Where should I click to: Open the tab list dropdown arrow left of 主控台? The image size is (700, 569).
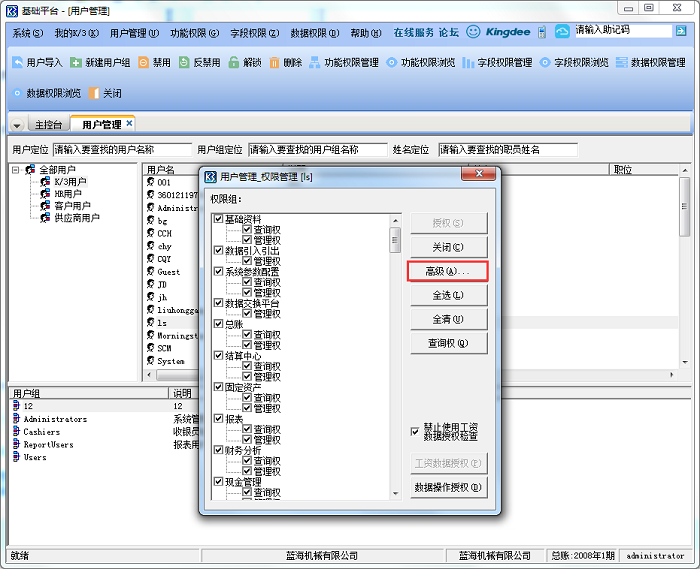click(17, 126)
